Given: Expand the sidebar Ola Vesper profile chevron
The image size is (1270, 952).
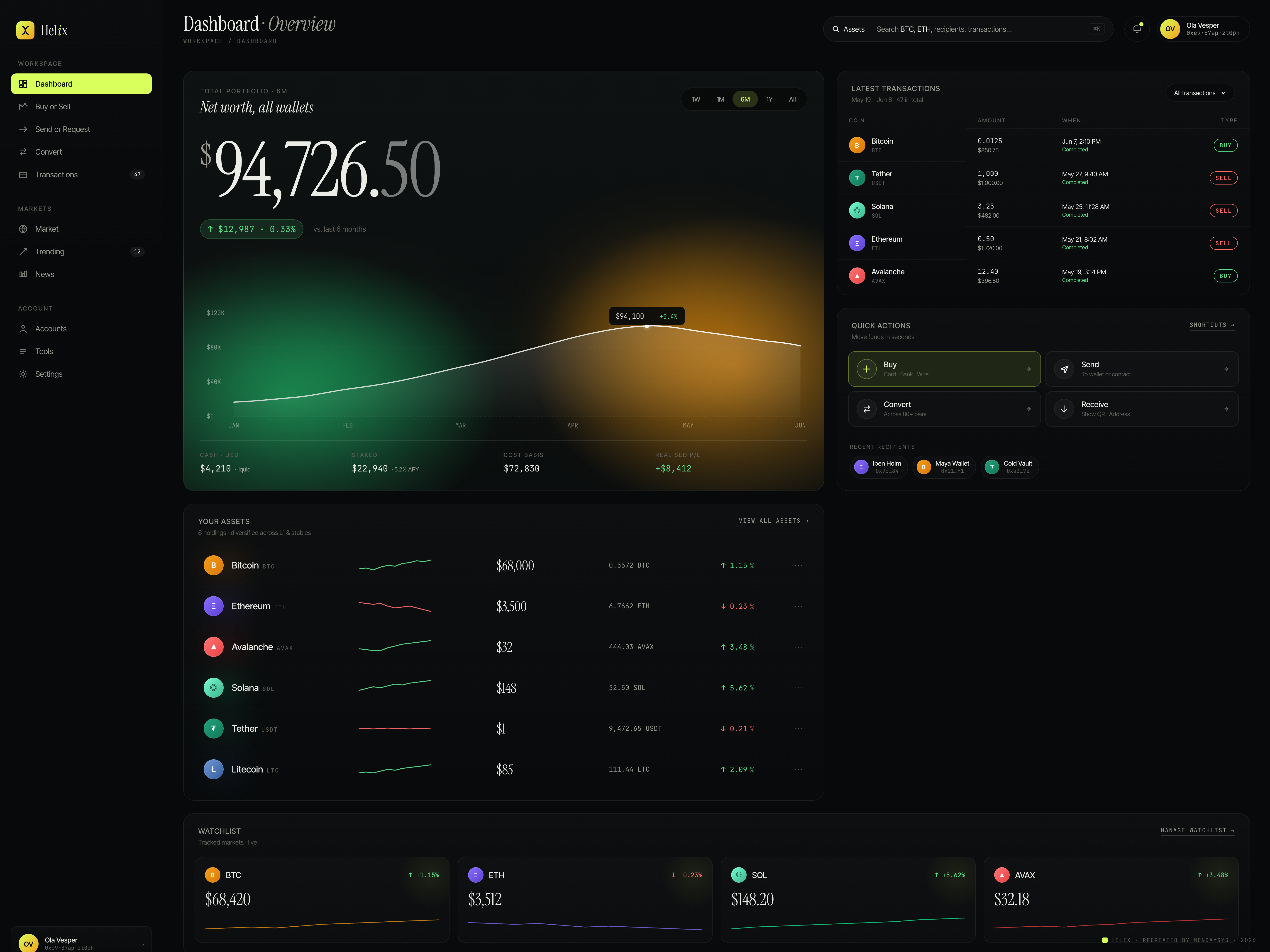Looking at the screenshot, I should pos(143,944).
